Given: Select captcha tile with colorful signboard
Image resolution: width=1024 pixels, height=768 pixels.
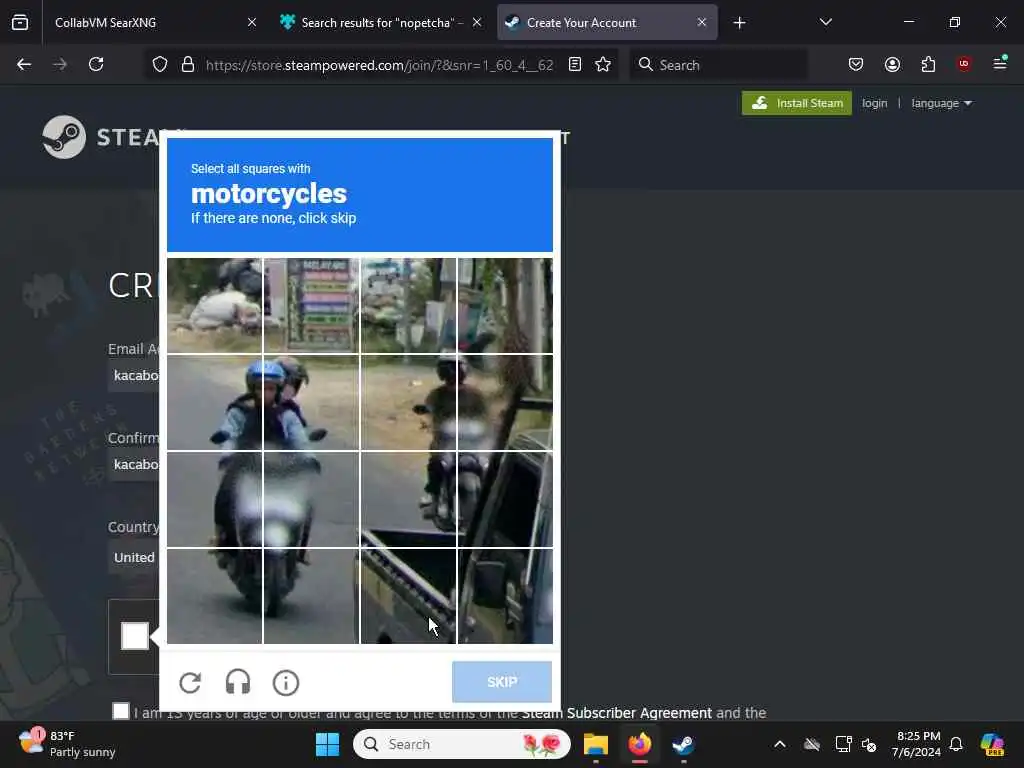Looking at the screenshot, I should [x=312, y=306].
